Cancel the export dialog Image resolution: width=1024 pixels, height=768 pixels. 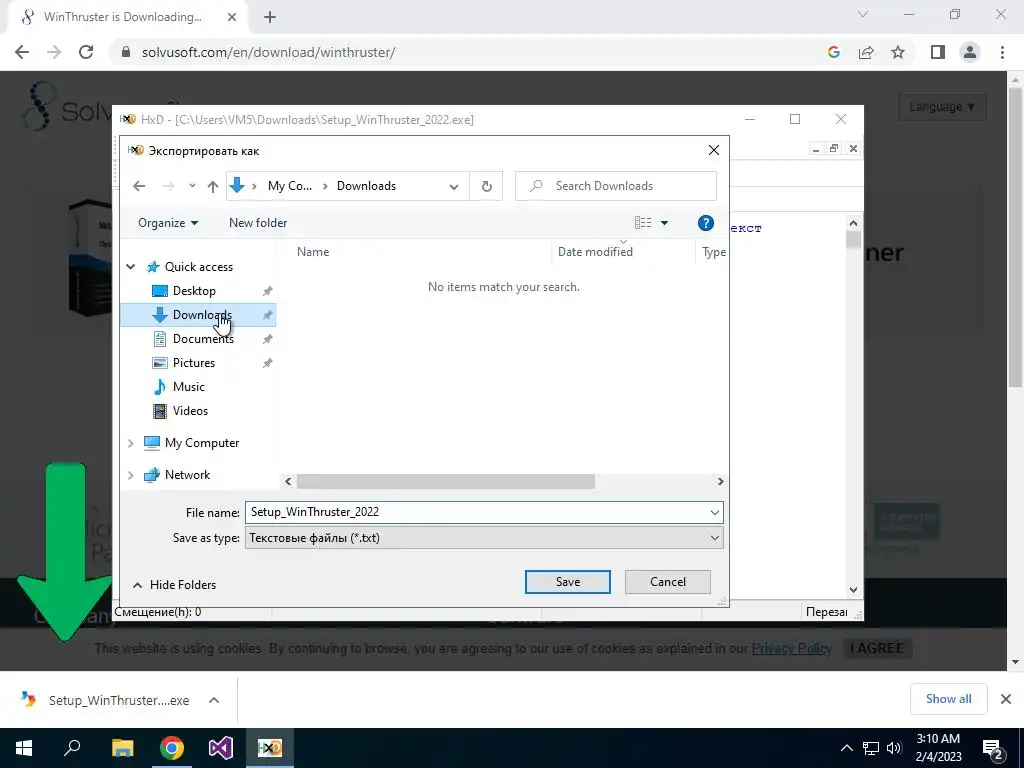click(667, 582)
